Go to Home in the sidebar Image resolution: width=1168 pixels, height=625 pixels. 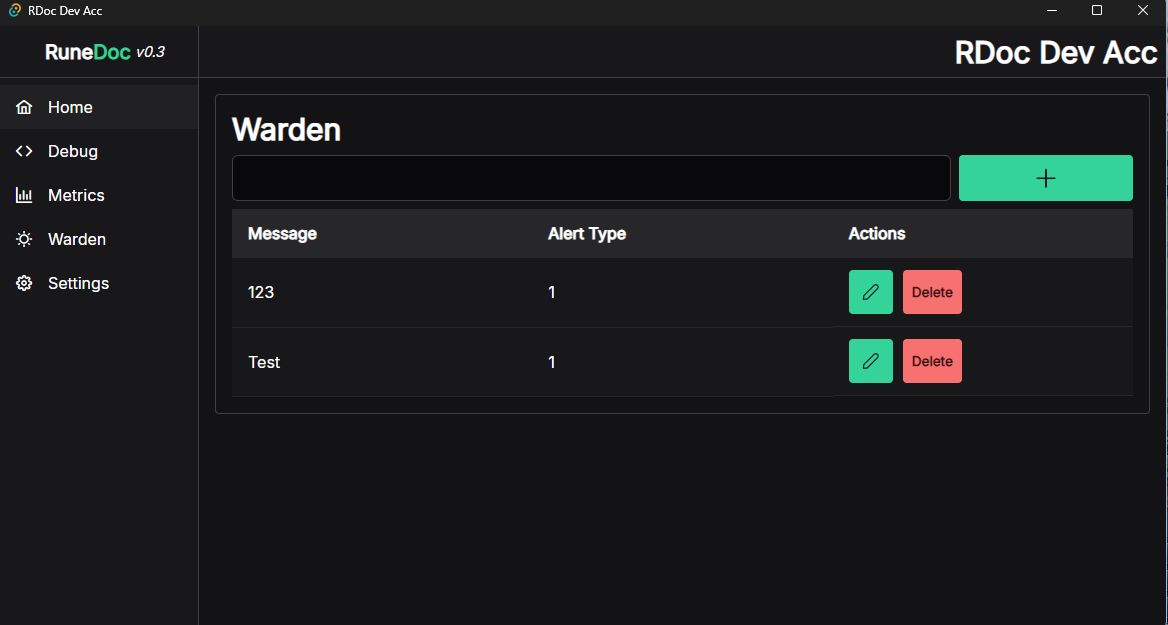pyautogui.click(x=70, y=107)
